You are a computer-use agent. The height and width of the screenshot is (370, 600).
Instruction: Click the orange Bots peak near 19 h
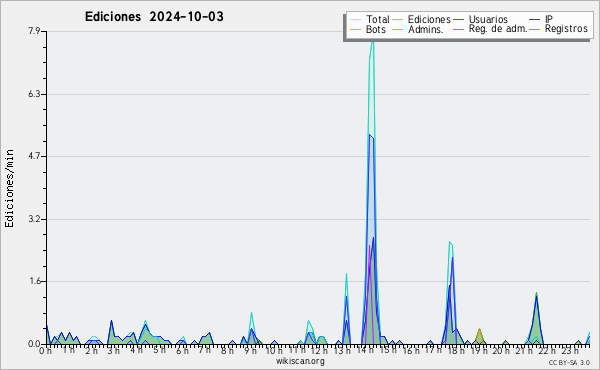pos(479,330)
